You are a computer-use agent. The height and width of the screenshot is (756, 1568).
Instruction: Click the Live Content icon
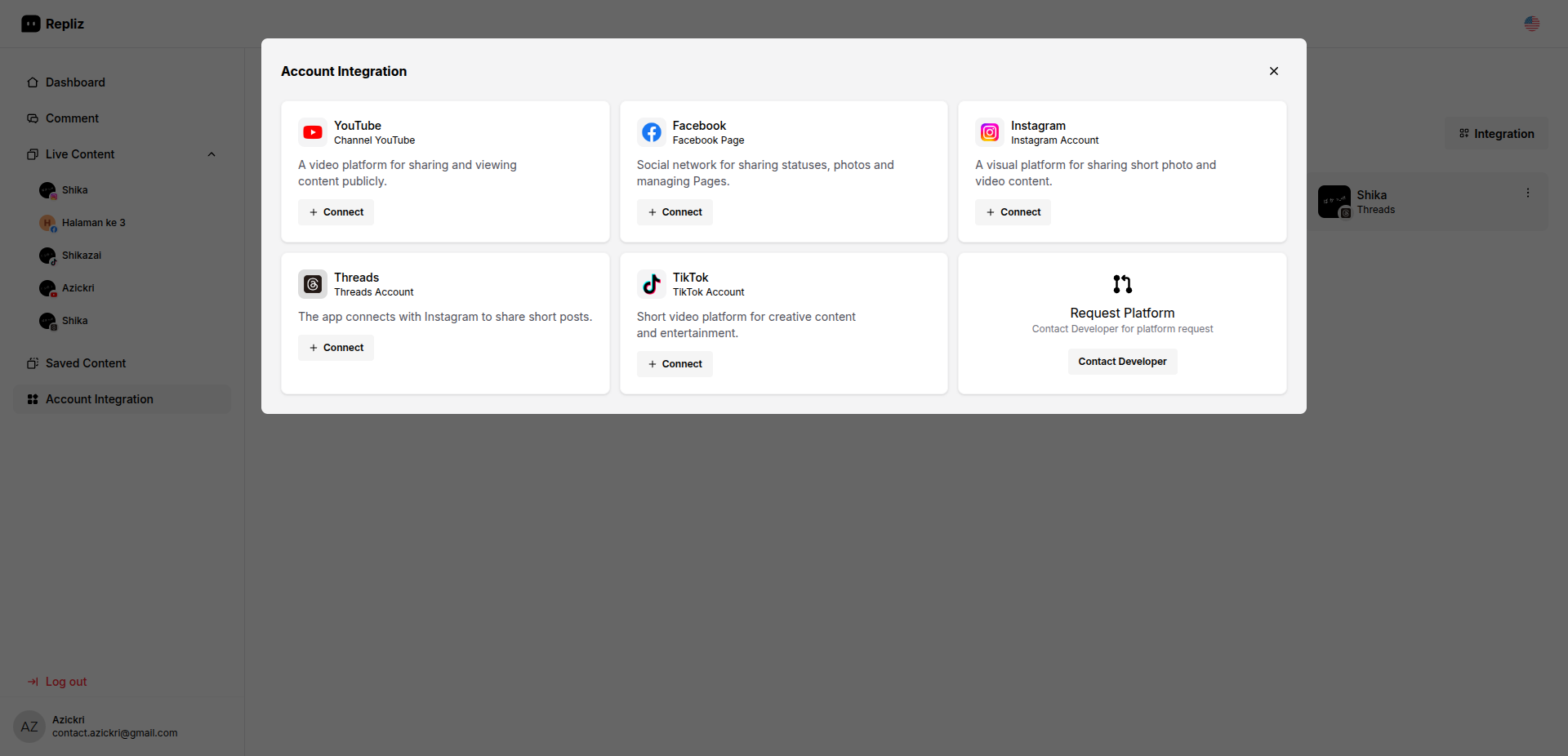pos(33,154)
